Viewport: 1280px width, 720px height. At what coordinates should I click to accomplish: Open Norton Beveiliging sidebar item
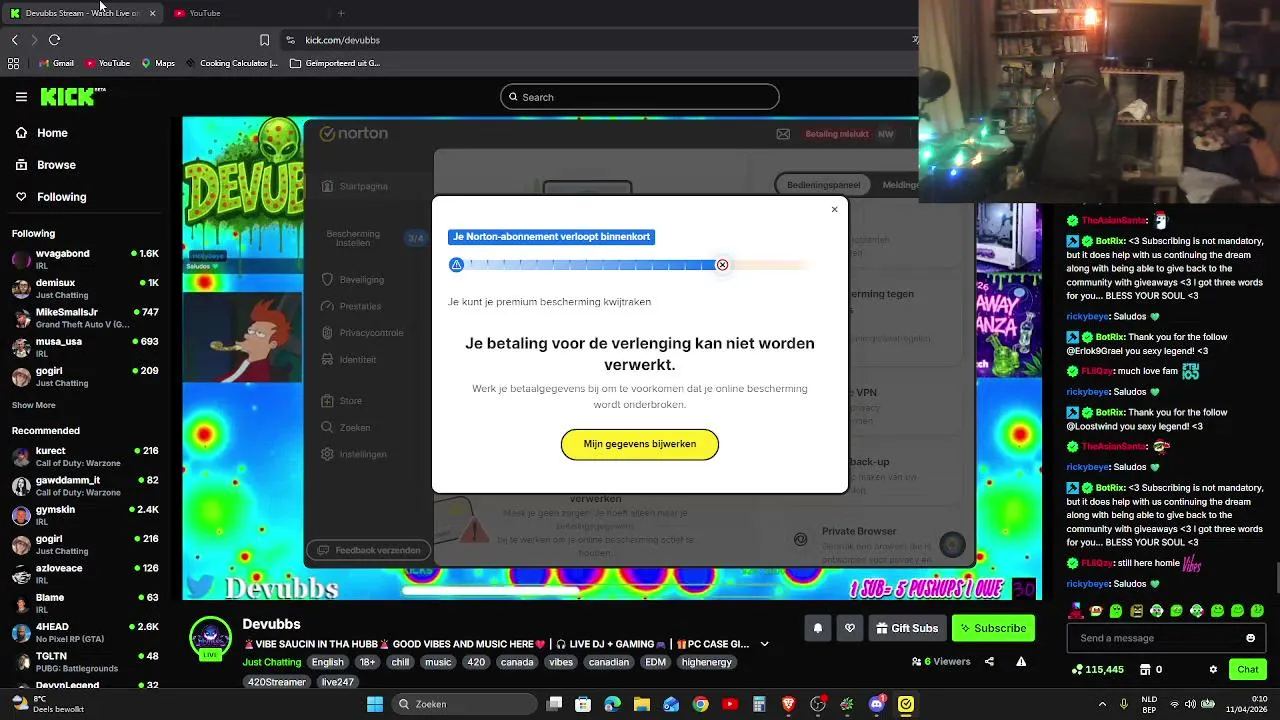pos(353,280)
